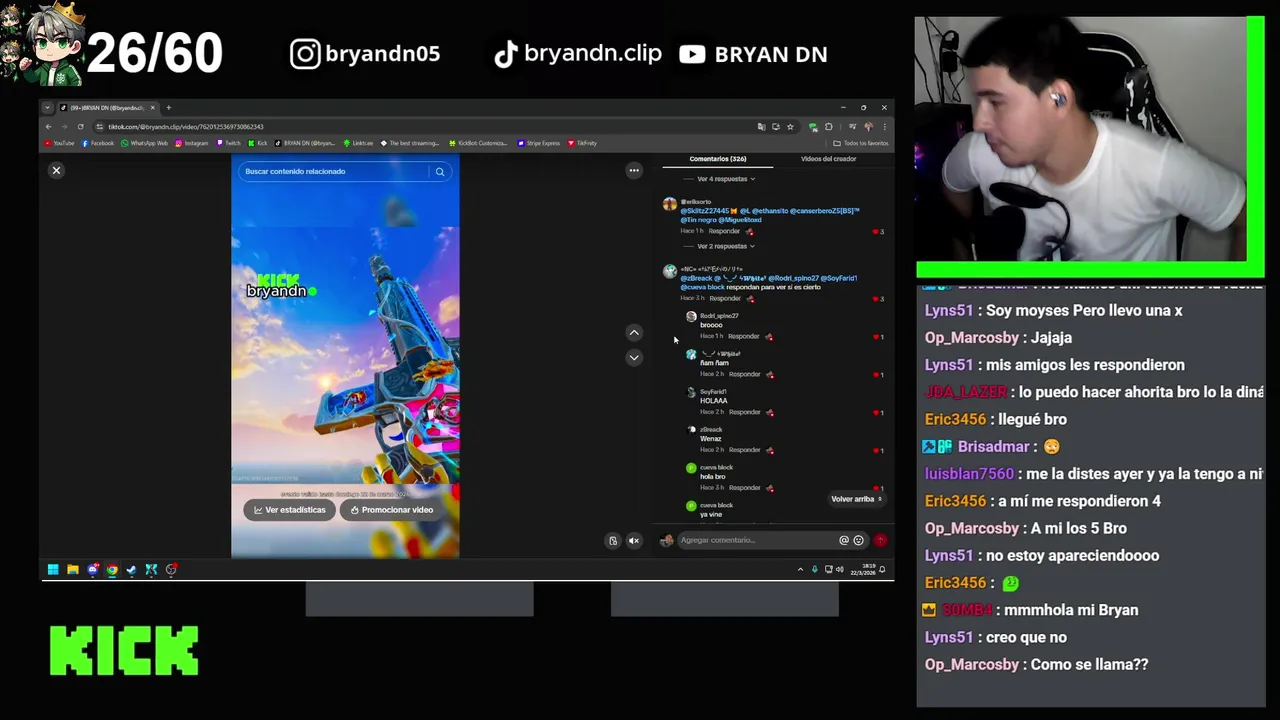The height and width of the screenshot is (720, 1280).
Task: Expand 'Ver 2 respuestas'
Action: pyautogui.click(x=725, y=246)
